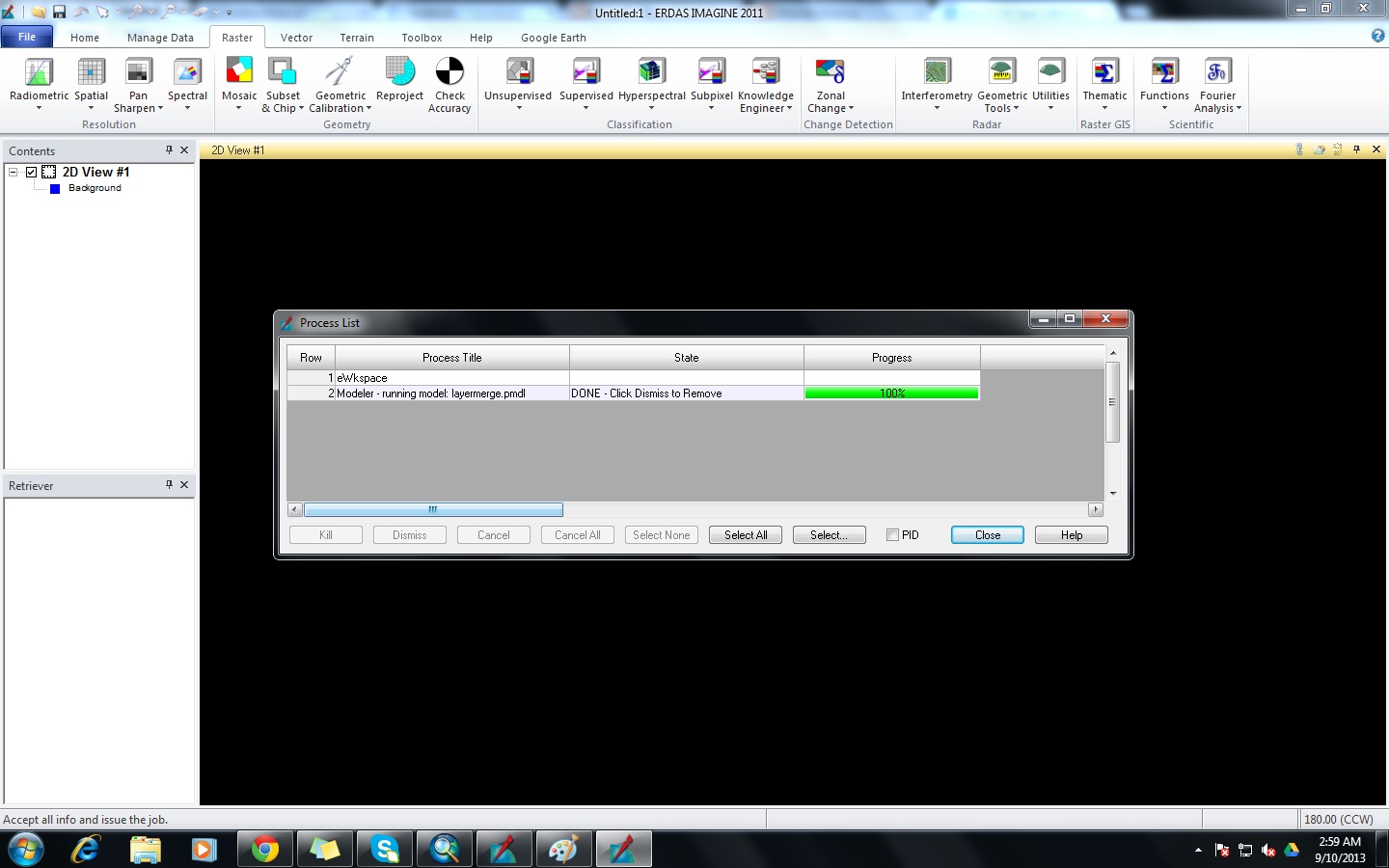The image size is (1389, 868).
Task: Expand the Unsupervised dropdown arrow
Action: pyautogui.click(x=518, y=108)
